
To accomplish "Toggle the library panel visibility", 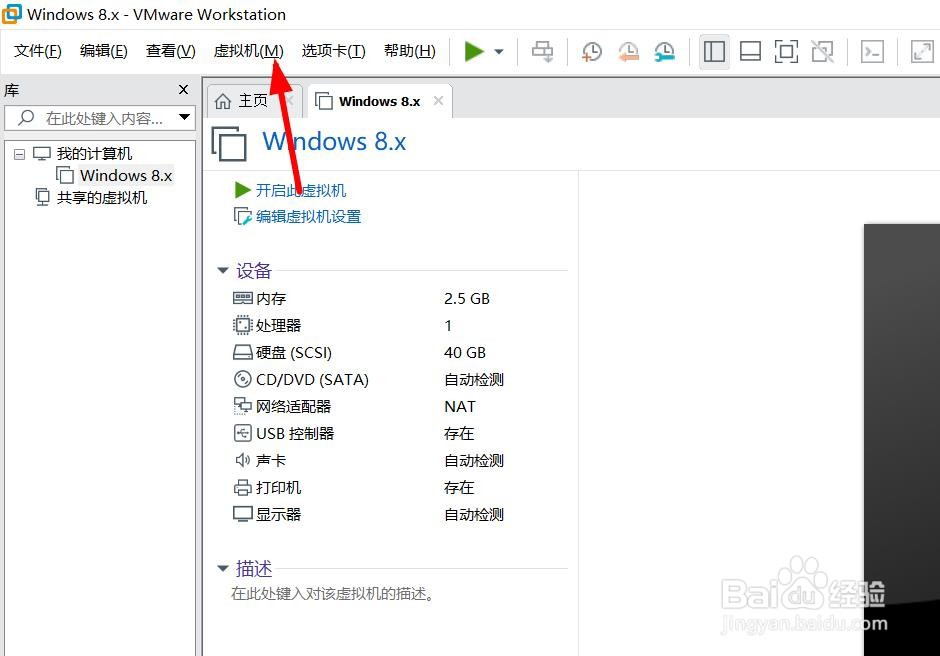I will [x=714, y=51].
